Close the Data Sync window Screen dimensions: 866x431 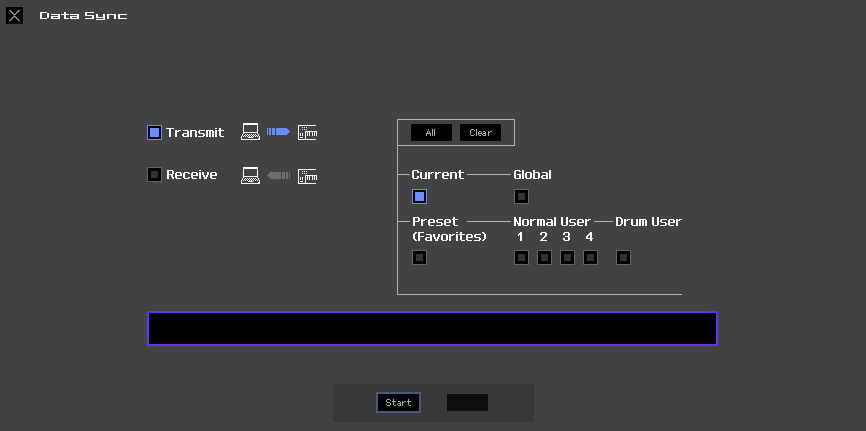(x=15, y=16)
